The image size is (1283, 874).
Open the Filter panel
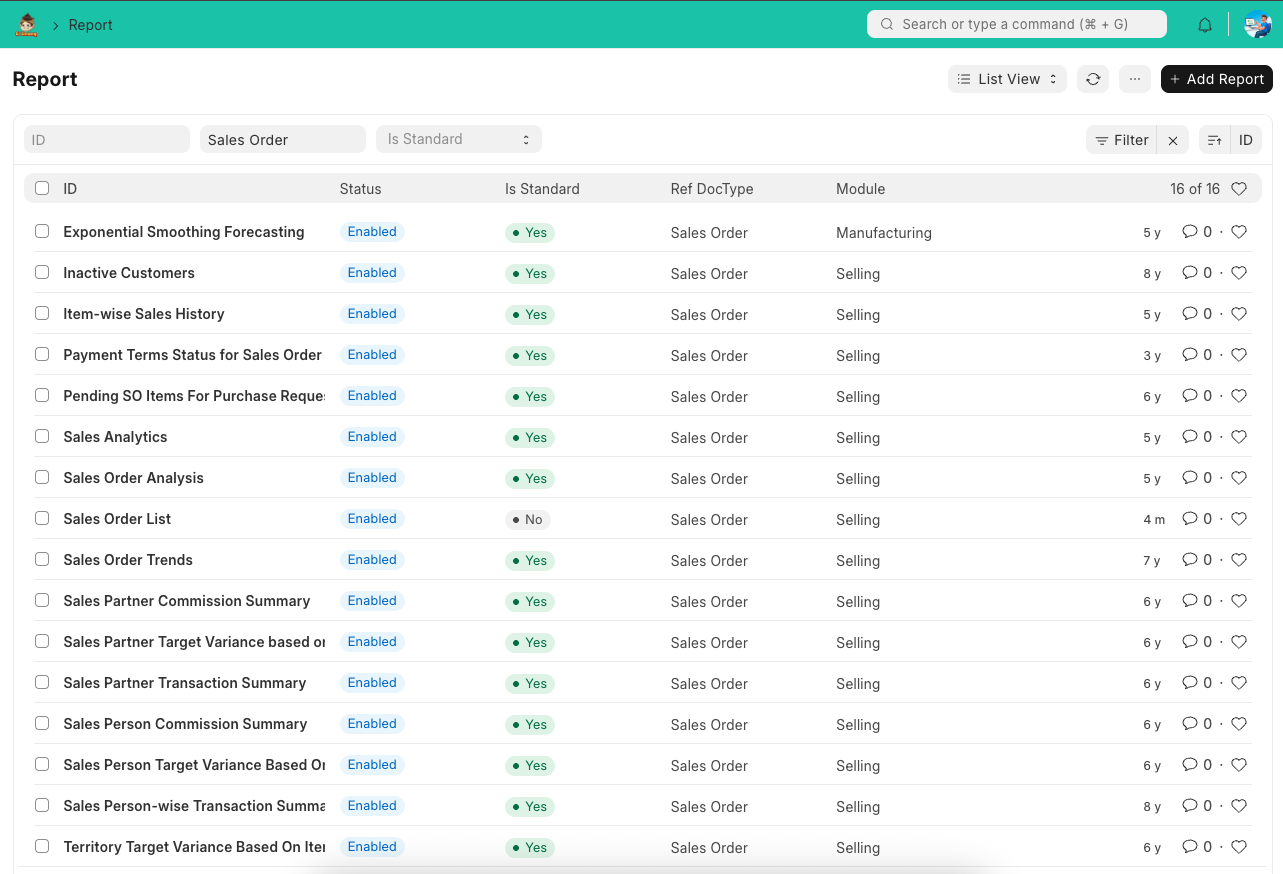point(1121,139)
